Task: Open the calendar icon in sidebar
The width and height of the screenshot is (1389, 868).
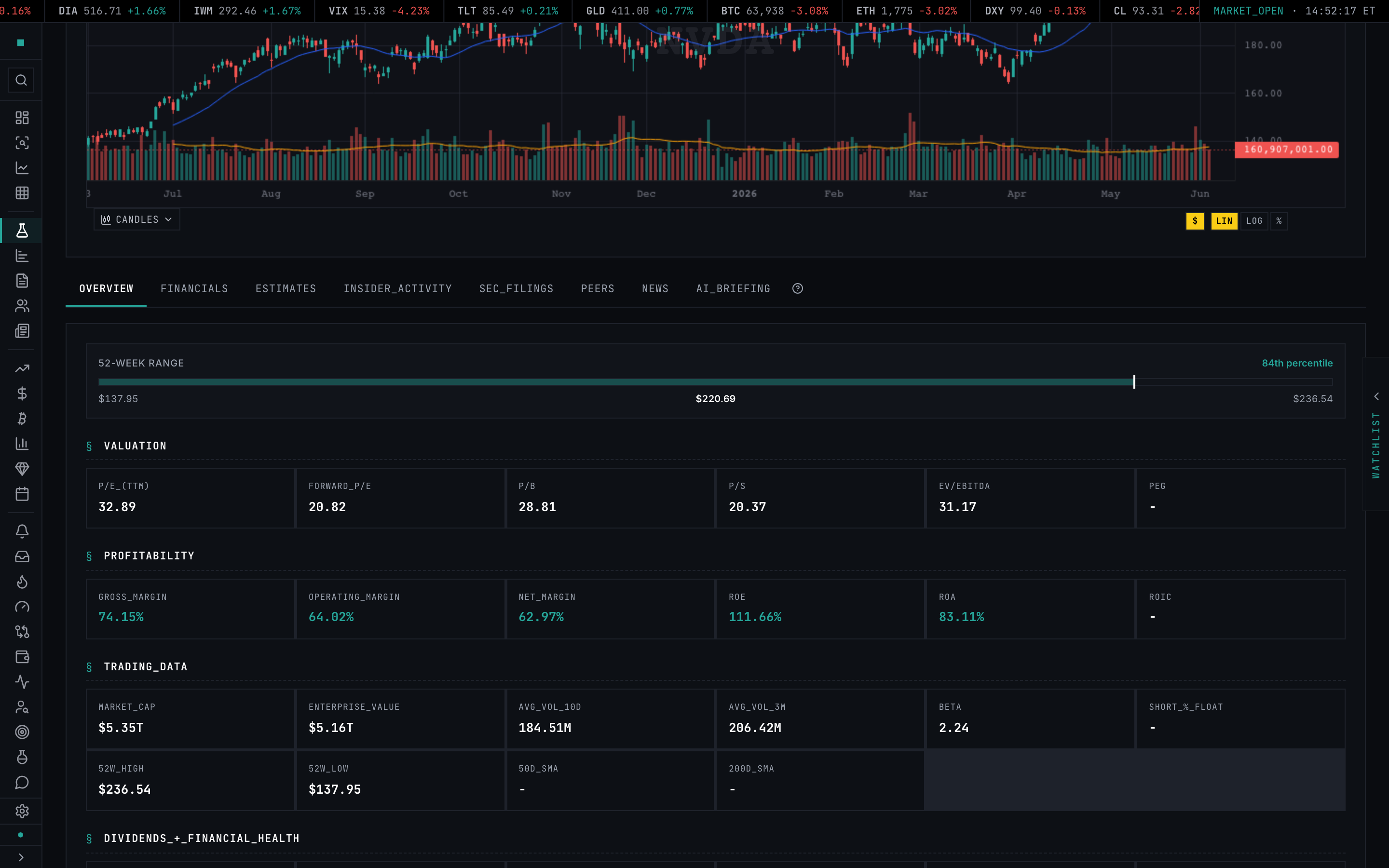Action: click(x=22, y=494)
